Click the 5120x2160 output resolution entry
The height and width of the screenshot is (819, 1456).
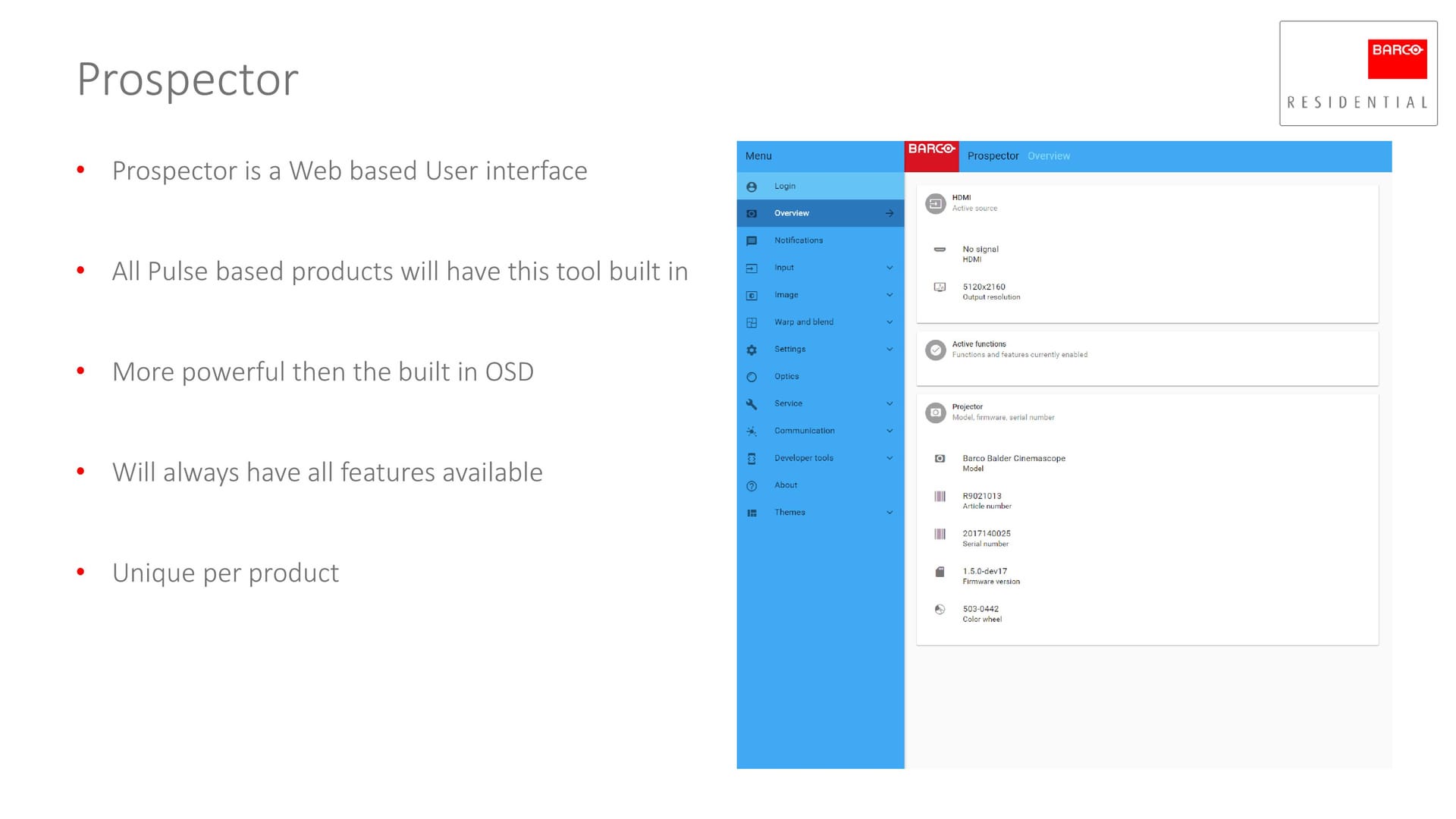984,287
